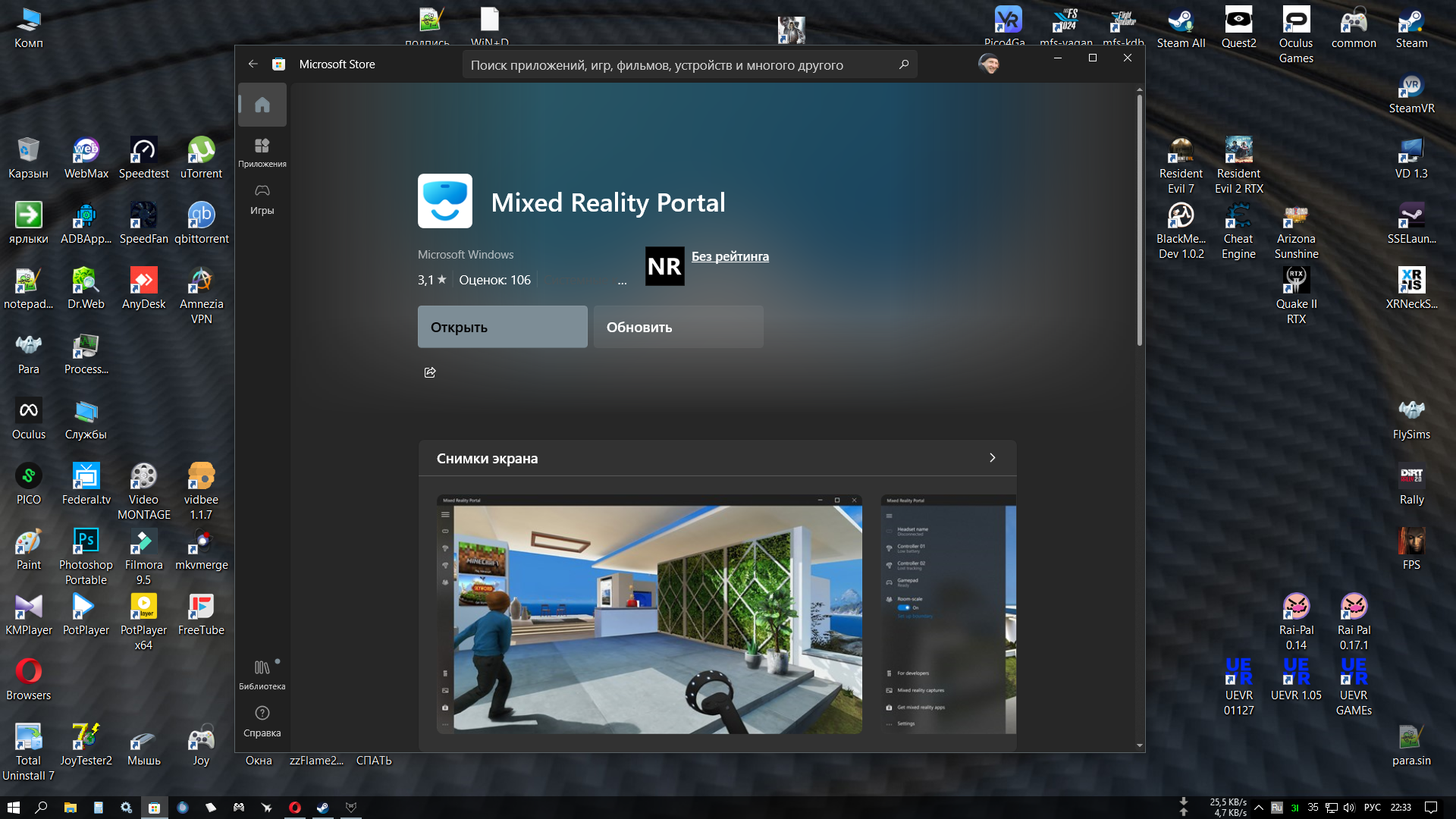
Task: Click the Home icon in Store sidebar
Action: (262, 105)
